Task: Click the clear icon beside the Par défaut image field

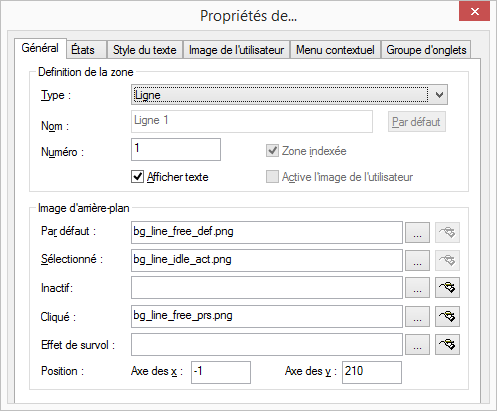Action: point(447,232)
